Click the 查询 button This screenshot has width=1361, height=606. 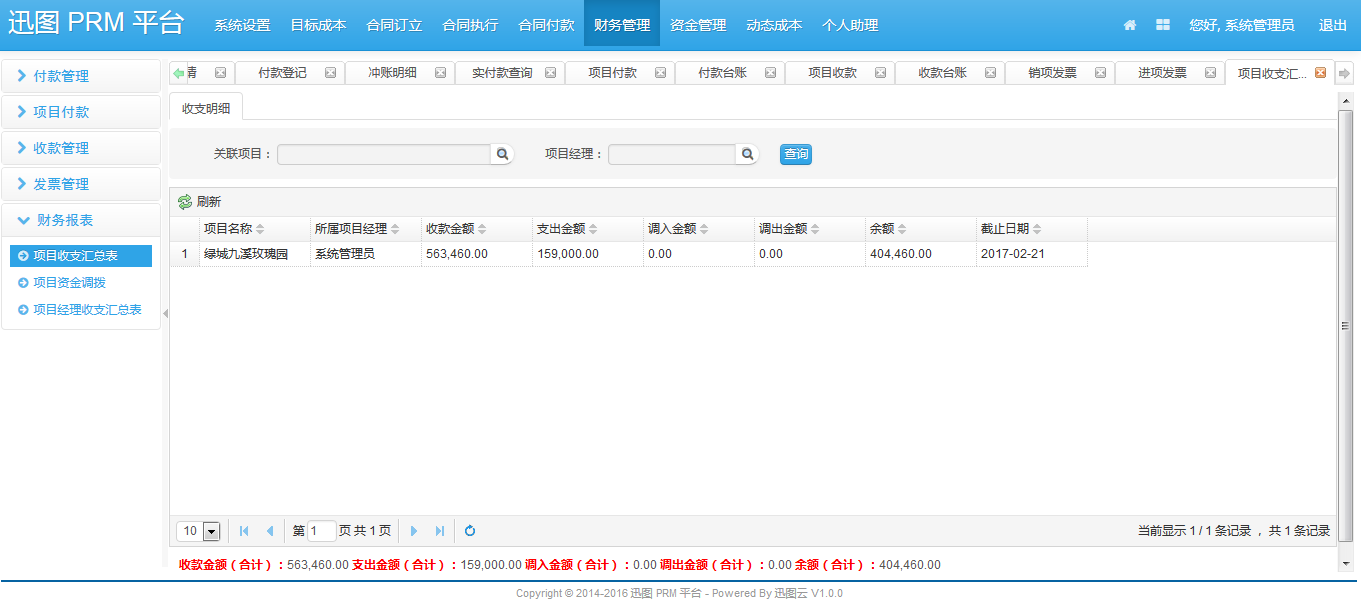[796, 154]
